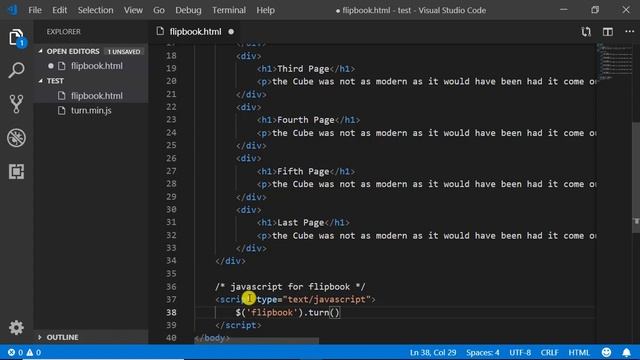Open the Selection menu

[x=96, y=10]
